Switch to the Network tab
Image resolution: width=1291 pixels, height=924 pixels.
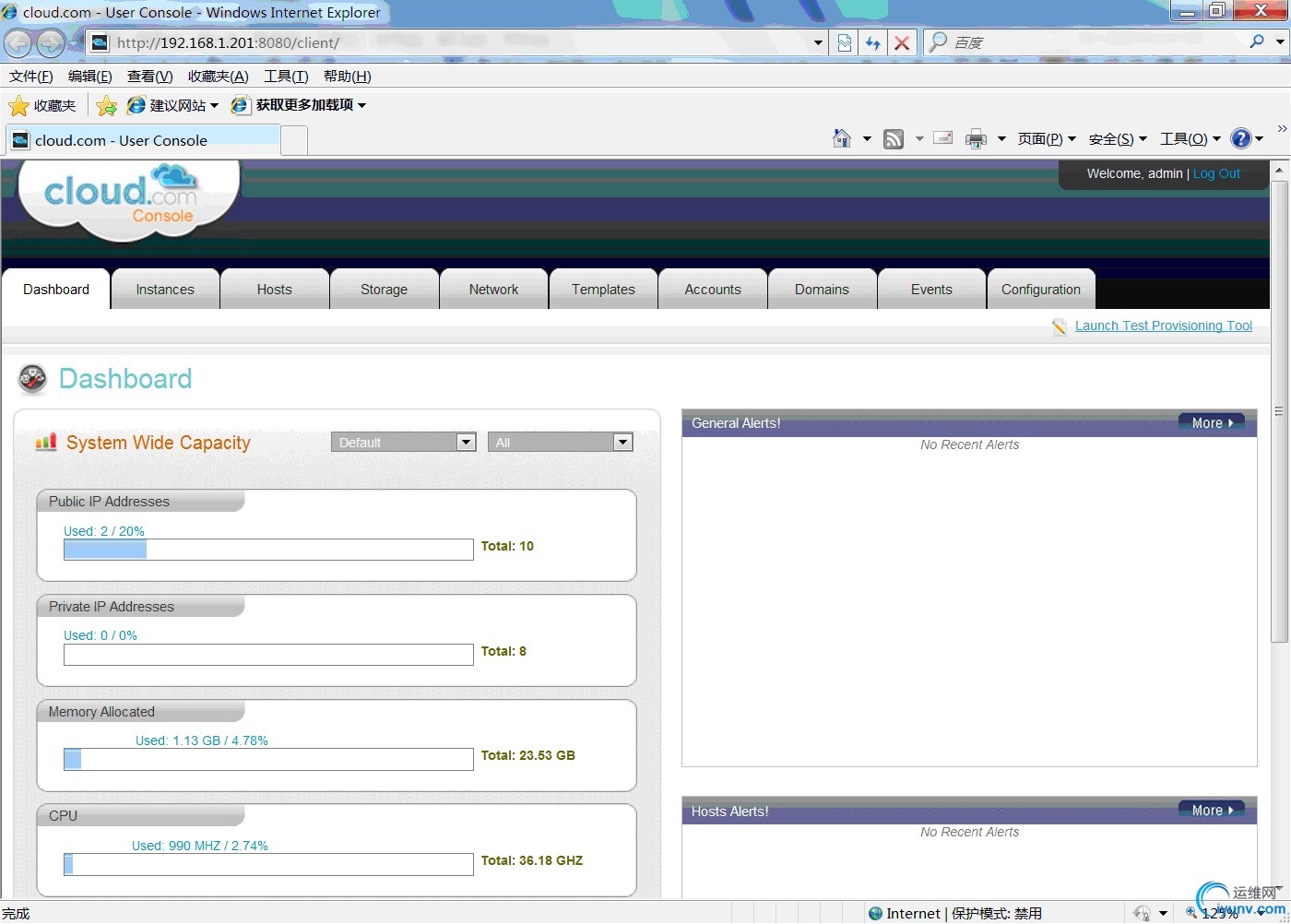point(493,290)
